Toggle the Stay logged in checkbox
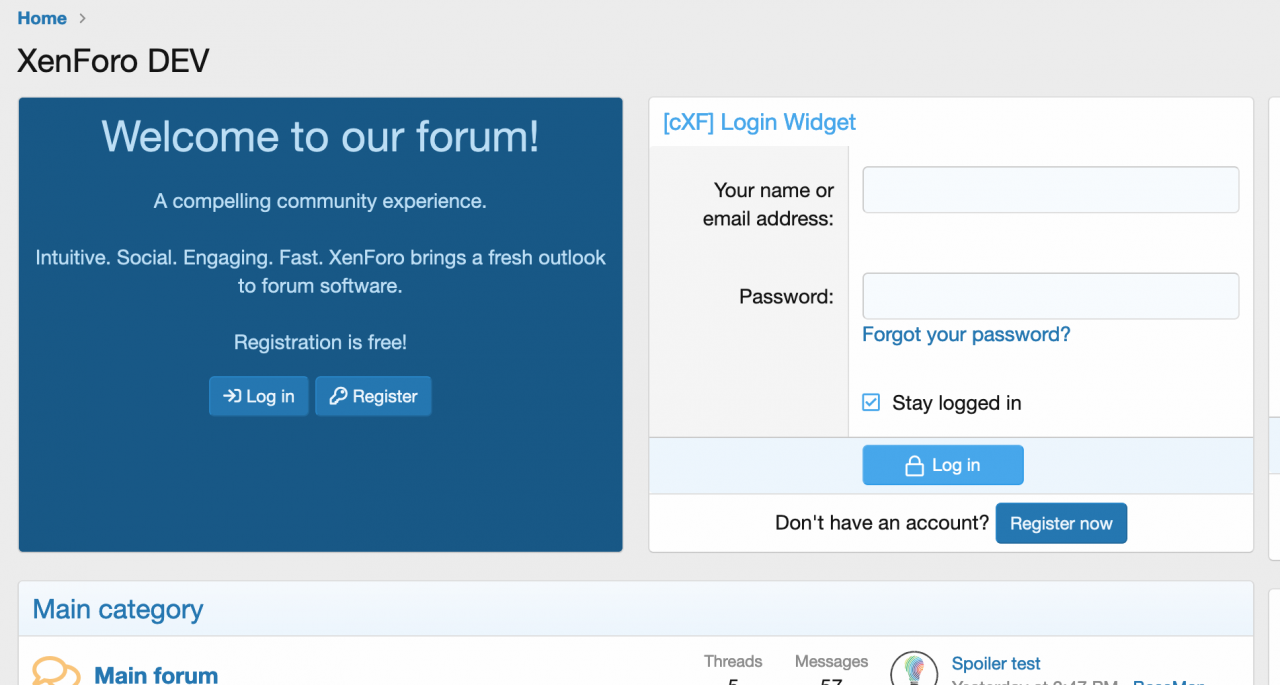Viewport: 1280px width, 685px height. pos(871,402)
